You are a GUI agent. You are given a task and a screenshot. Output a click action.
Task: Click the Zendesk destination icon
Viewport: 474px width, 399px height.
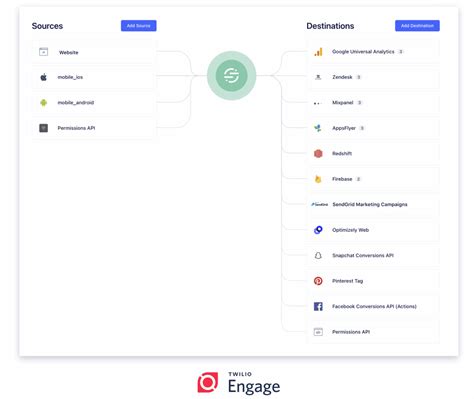tap(318, 77)
